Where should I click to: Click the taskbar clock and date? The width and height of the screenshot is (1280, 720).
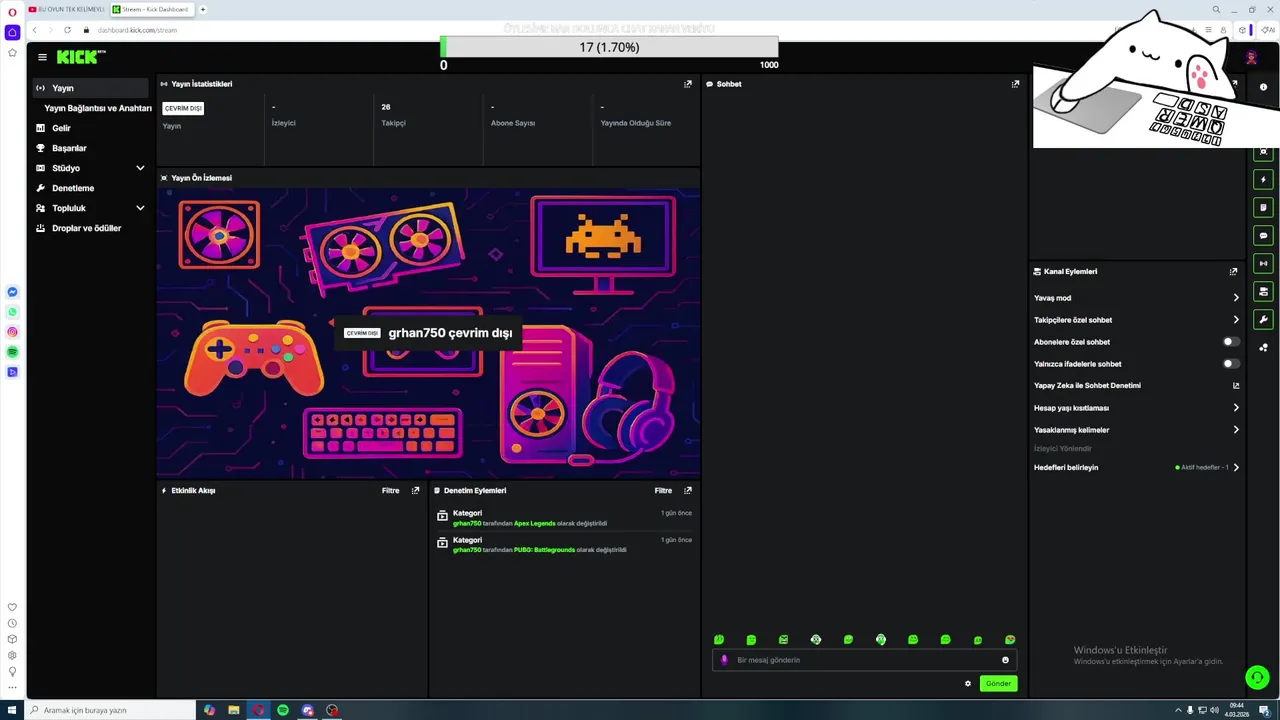pyautogui.click(x=1237, y=710)
